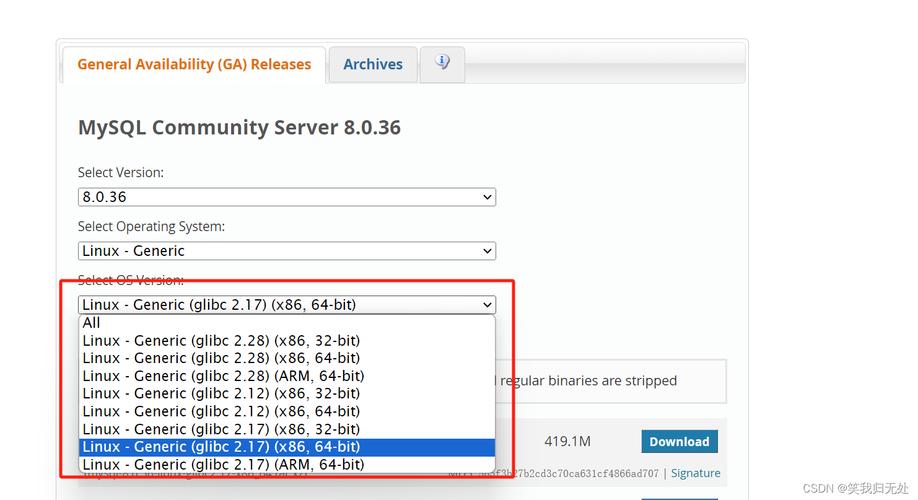
Task: Click the Select Operating System label
Action: [x=151, y=227]
